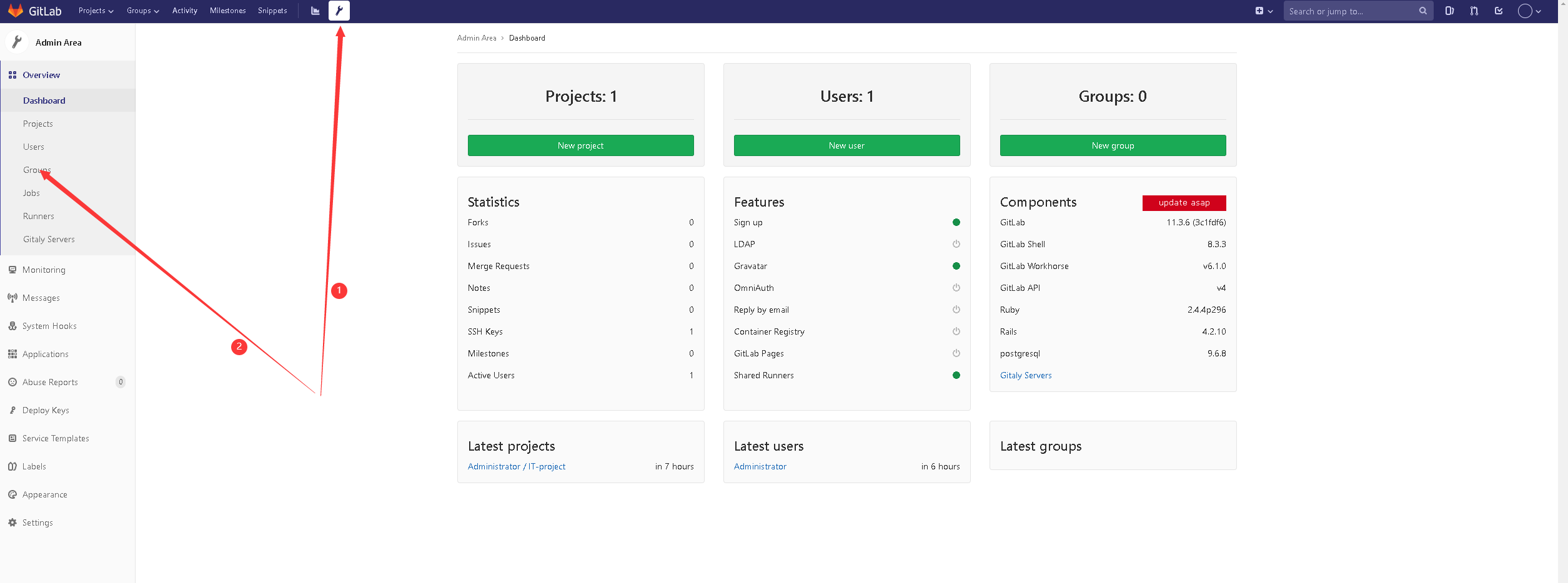
Task: Open the Todos checkmark icon
Action: [x=1499, y=11]
